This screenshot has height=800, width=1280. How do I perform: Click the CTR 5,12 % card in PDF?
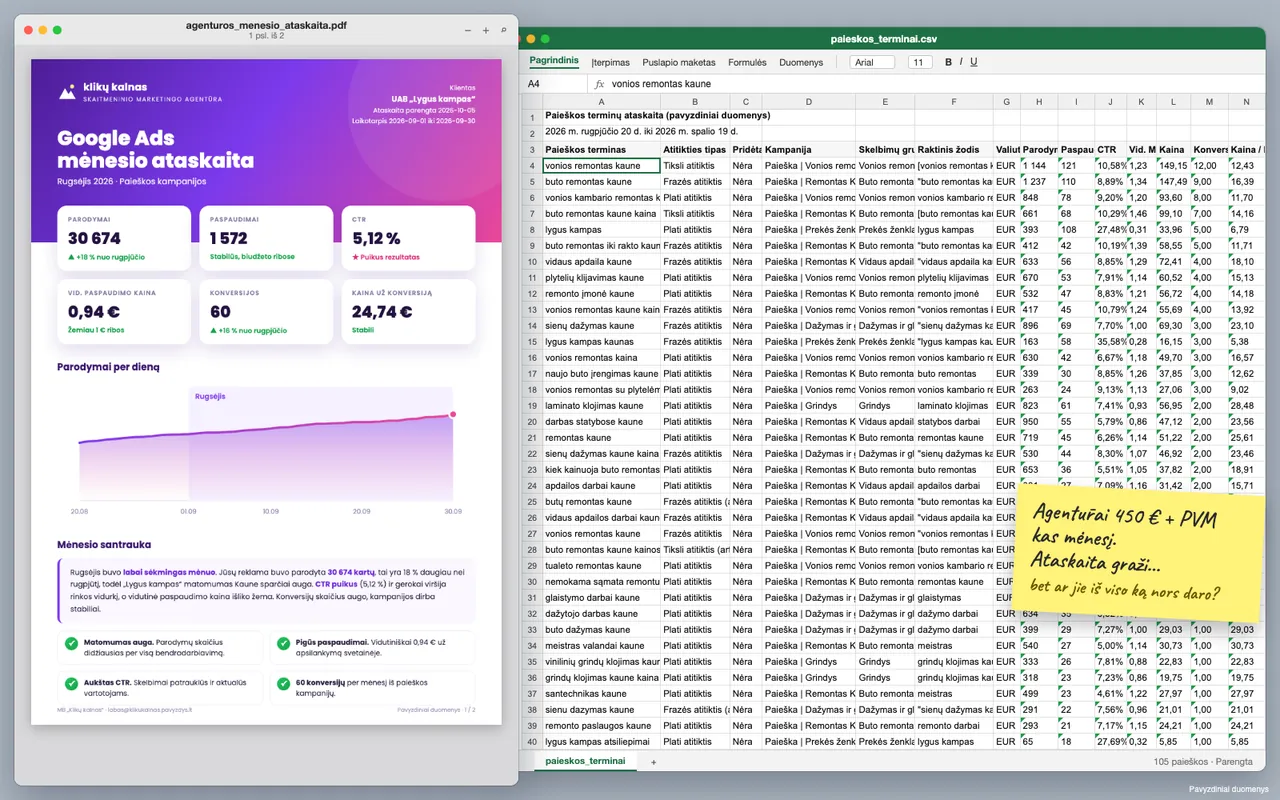coord(408,239)
